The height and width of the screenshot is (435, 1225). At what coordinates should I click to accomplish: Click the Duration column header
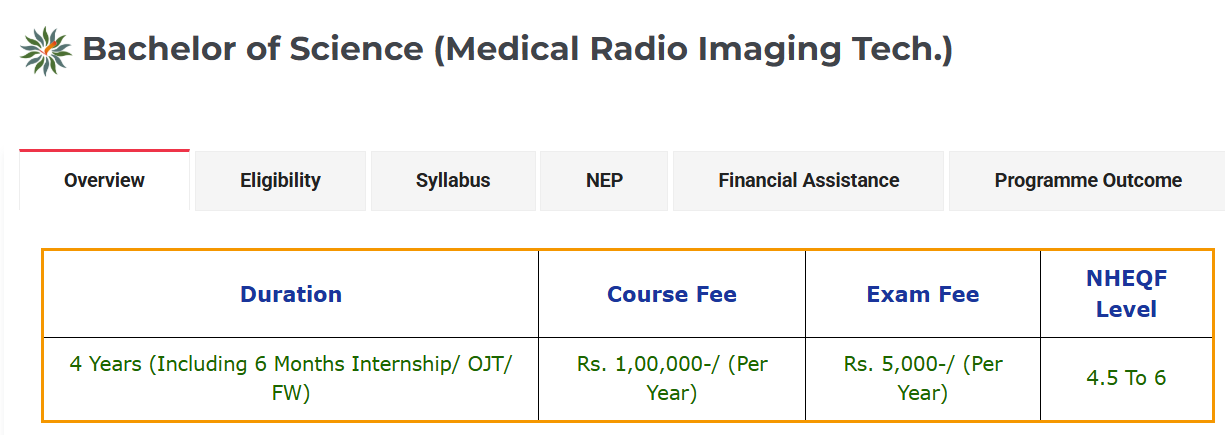(x=291, y=294)
